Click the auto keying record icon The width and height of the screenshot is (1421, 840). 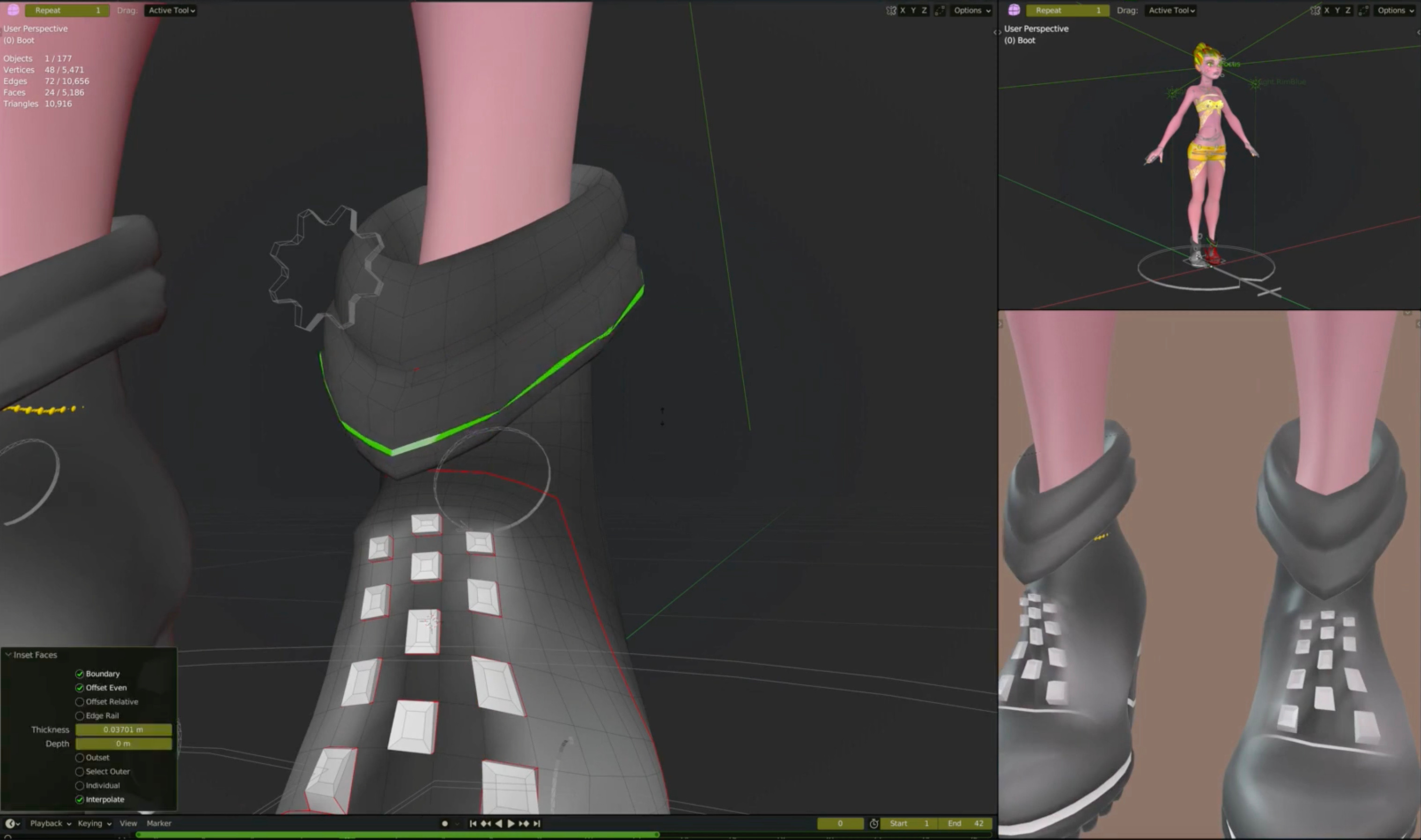[445, 824]
